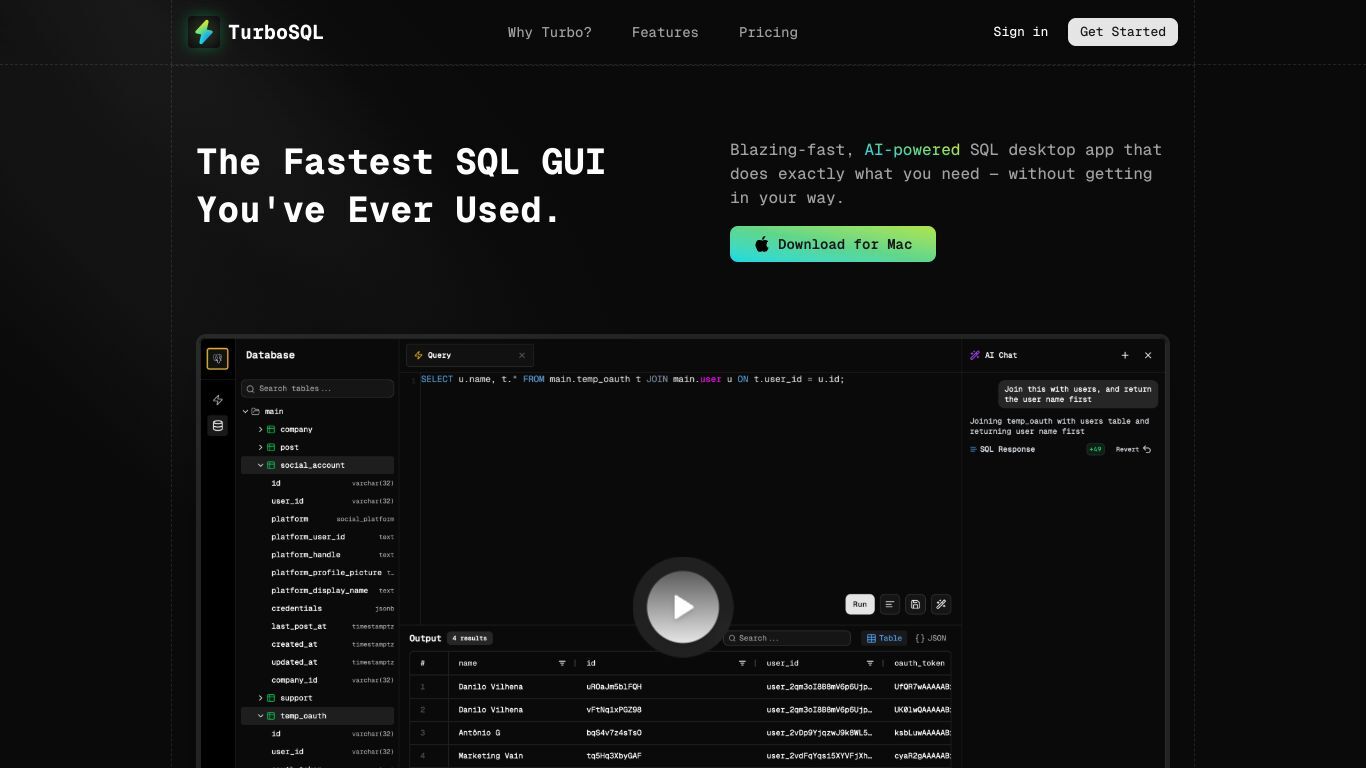This screenshot has width=1366, height=768.
Task: Click the support table icon
Action: [x=271, y=698]
